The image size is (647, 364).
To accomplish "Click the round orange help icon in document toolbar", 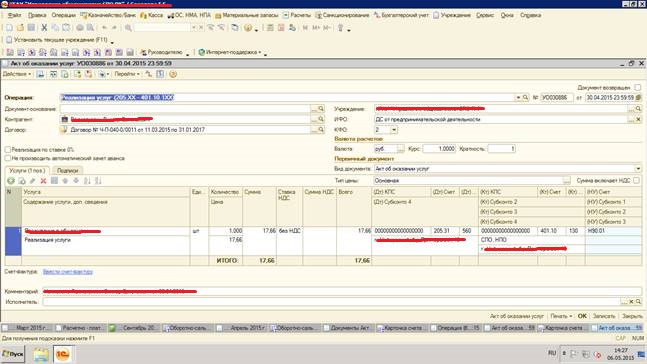I will click(x=173, y=74).
